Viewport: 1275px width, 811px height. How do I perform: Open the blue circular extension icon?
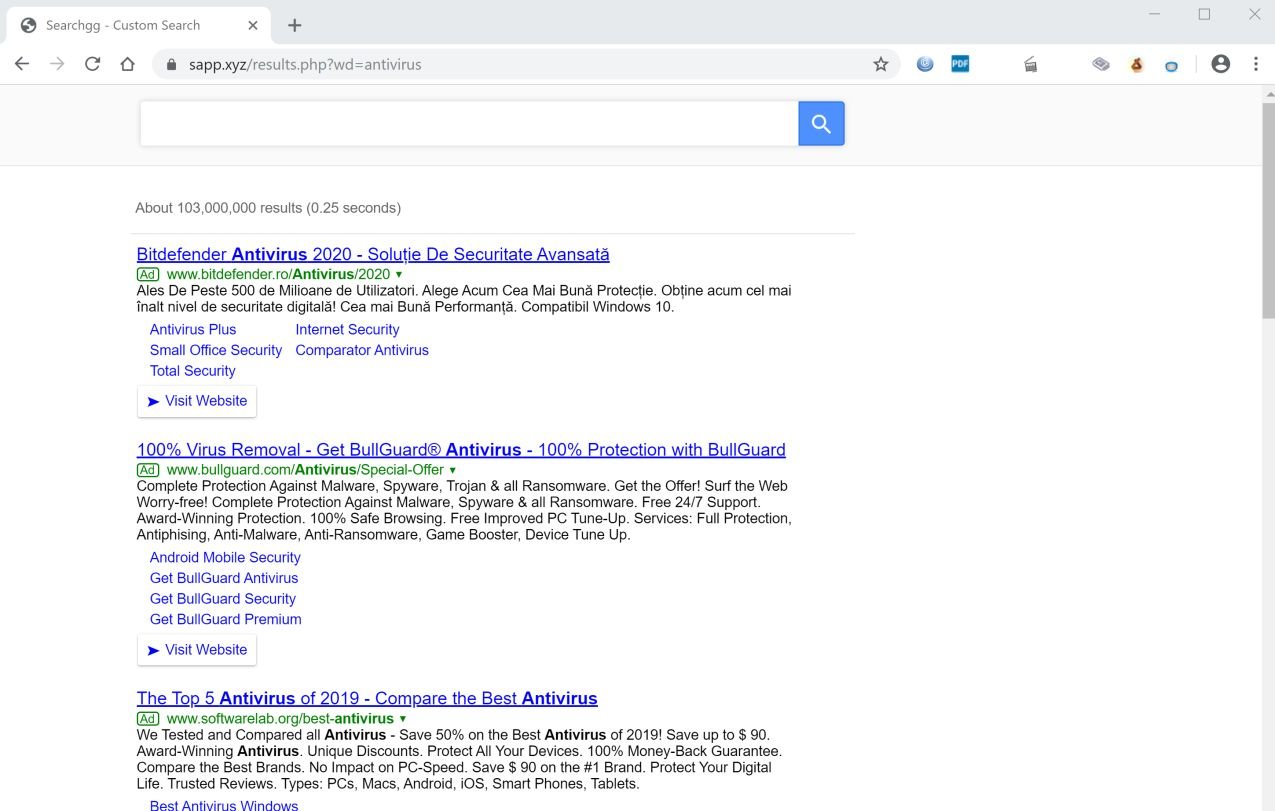(x=1171, y=65)
